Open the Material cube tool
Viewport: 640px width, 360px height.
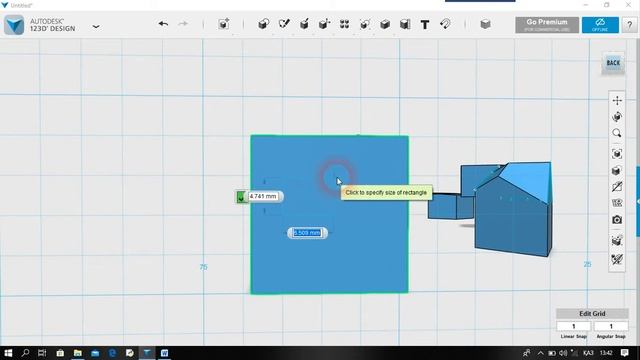pyautogui.click(x=485, y=24)
